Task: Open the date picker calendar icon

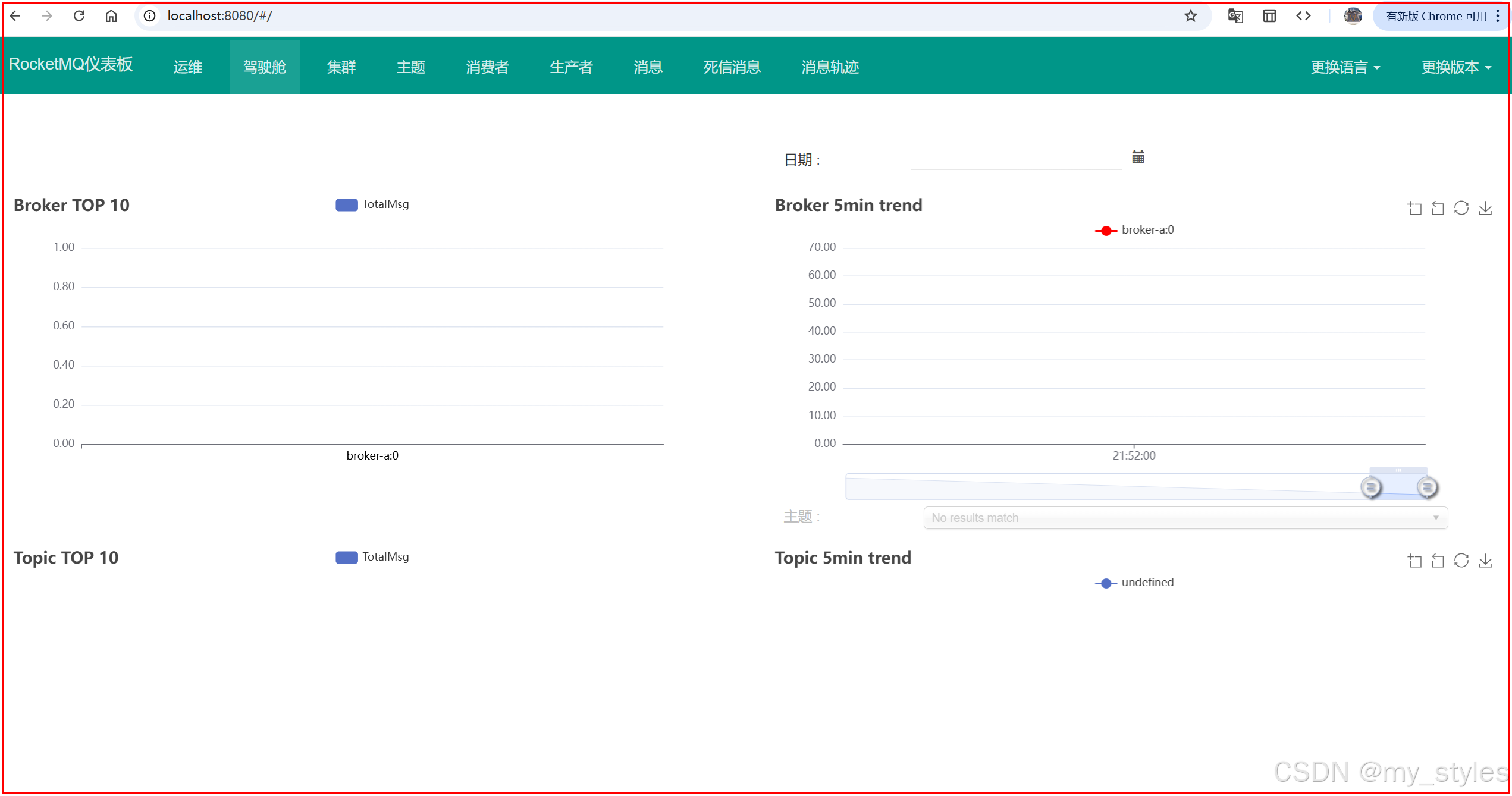Action: pyautogui.click(x=1137, y=157)
